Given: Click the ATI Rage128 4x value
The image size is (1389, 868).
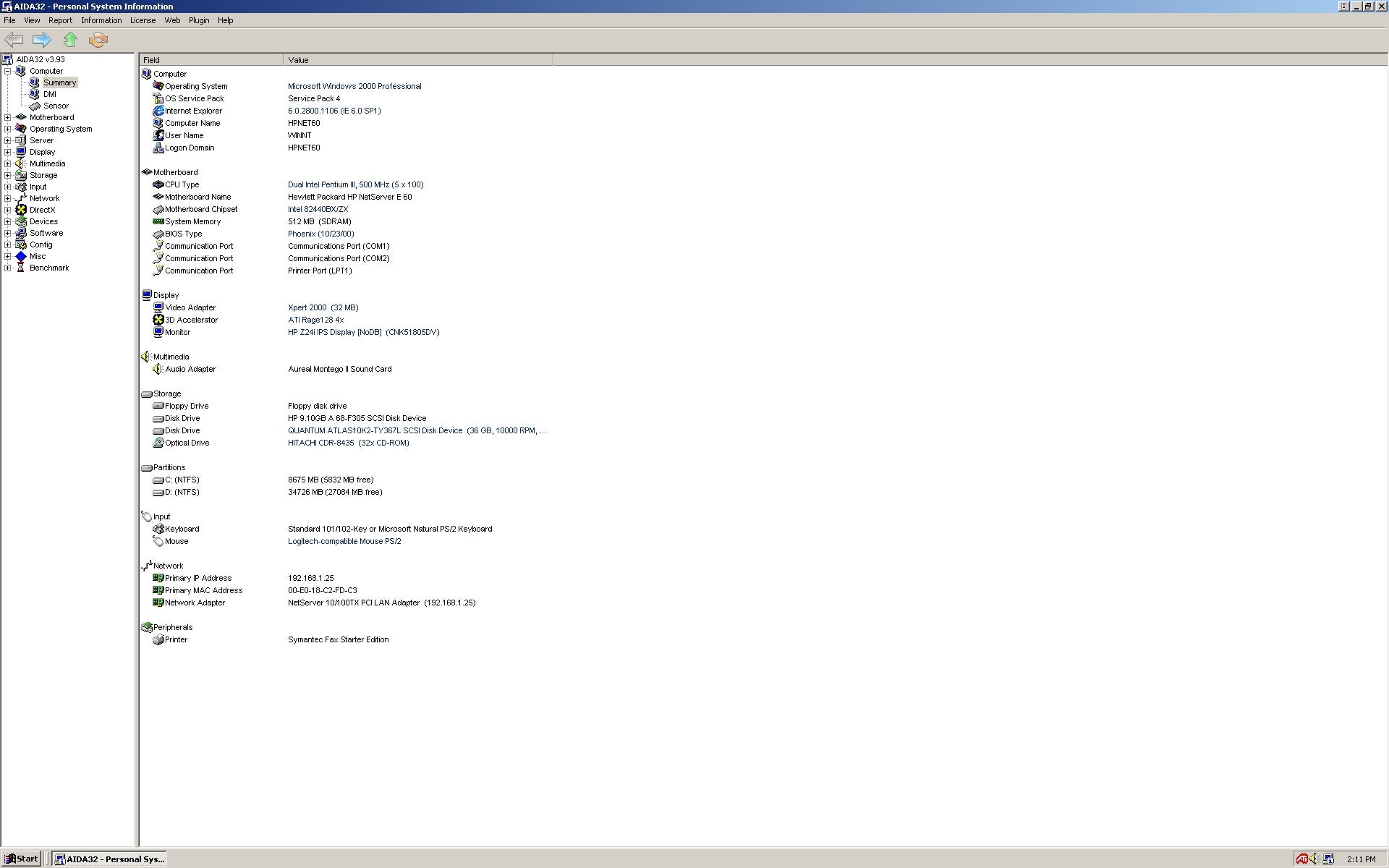Looking at the screenshot, I should 316,320.
